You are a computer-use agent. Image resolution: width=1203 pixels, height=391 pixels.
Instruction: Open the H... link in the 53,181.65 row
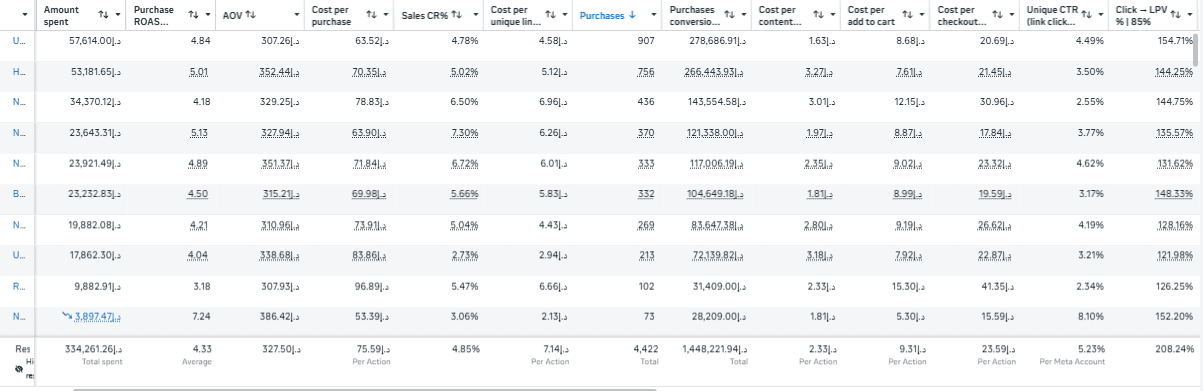coord(19,72)
